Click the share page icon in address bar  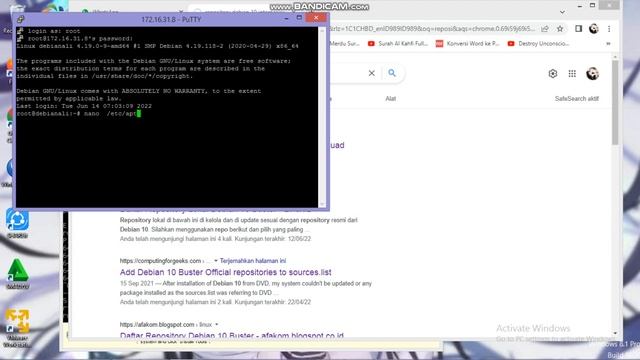coord(544,29)
